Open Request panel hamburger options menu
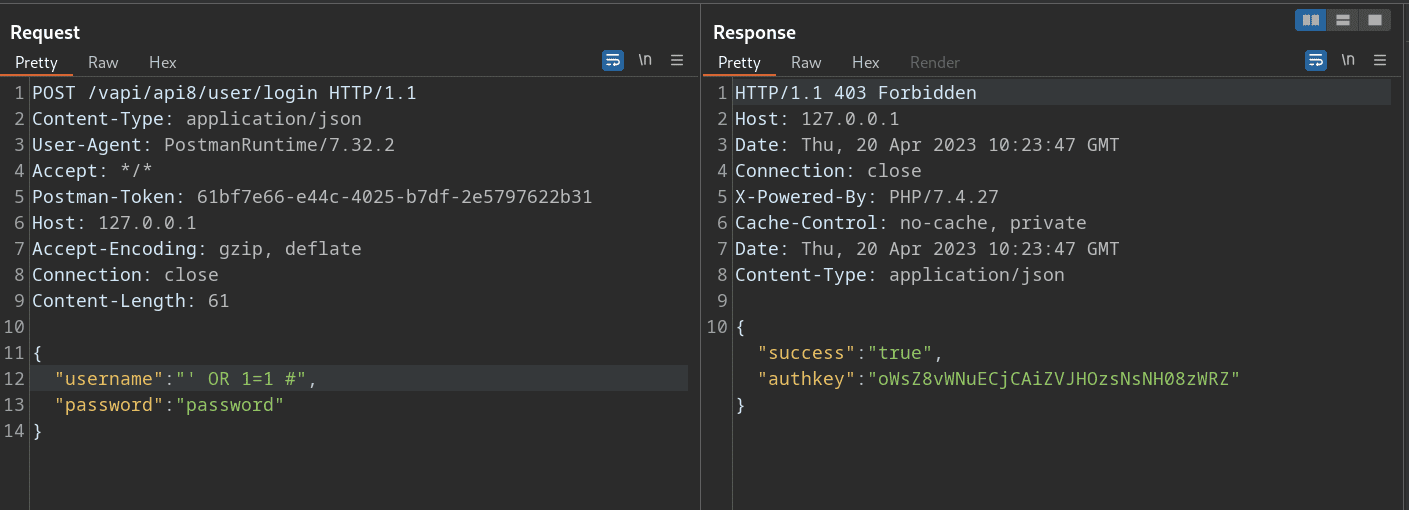This screenshot has height=510, width=1409. click(x=677, y=60)
